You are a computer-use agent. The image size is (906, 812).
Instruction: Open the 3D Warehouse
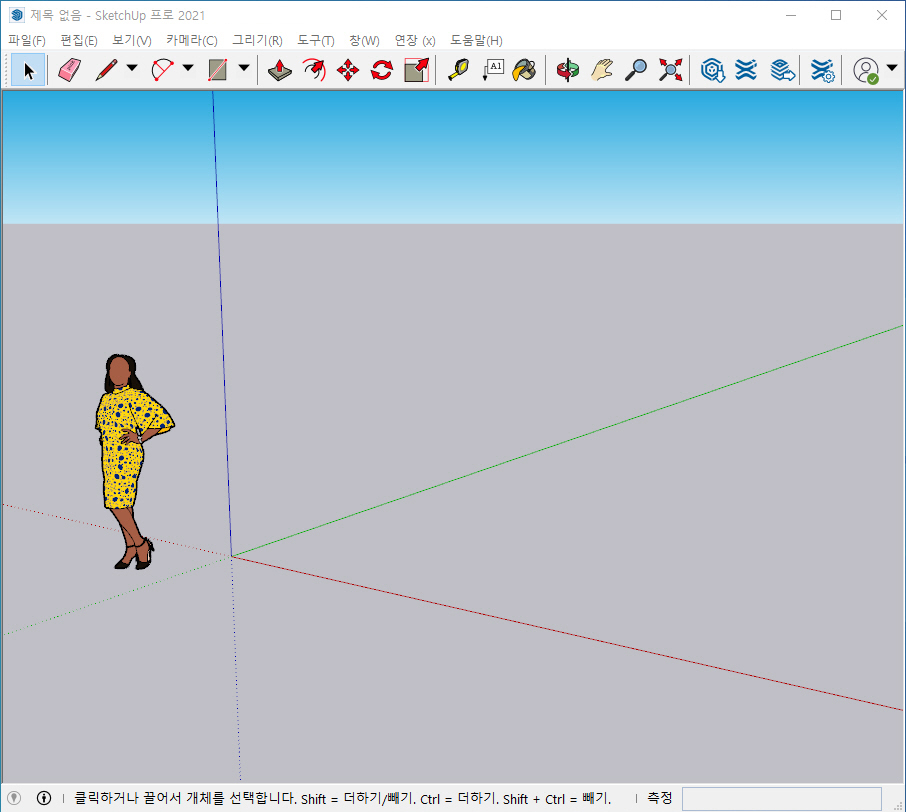712,70
